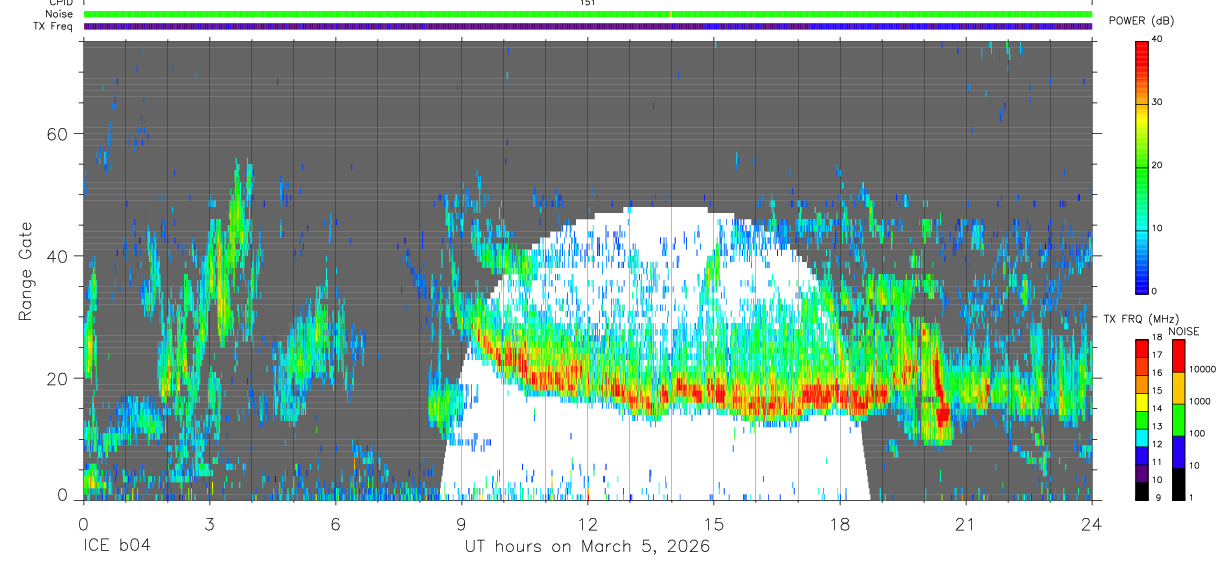1228x567 pixels.
Task: Click the '40' tick on the Range Gate axis
Action: pyautogui.click(x=58, y=256)
